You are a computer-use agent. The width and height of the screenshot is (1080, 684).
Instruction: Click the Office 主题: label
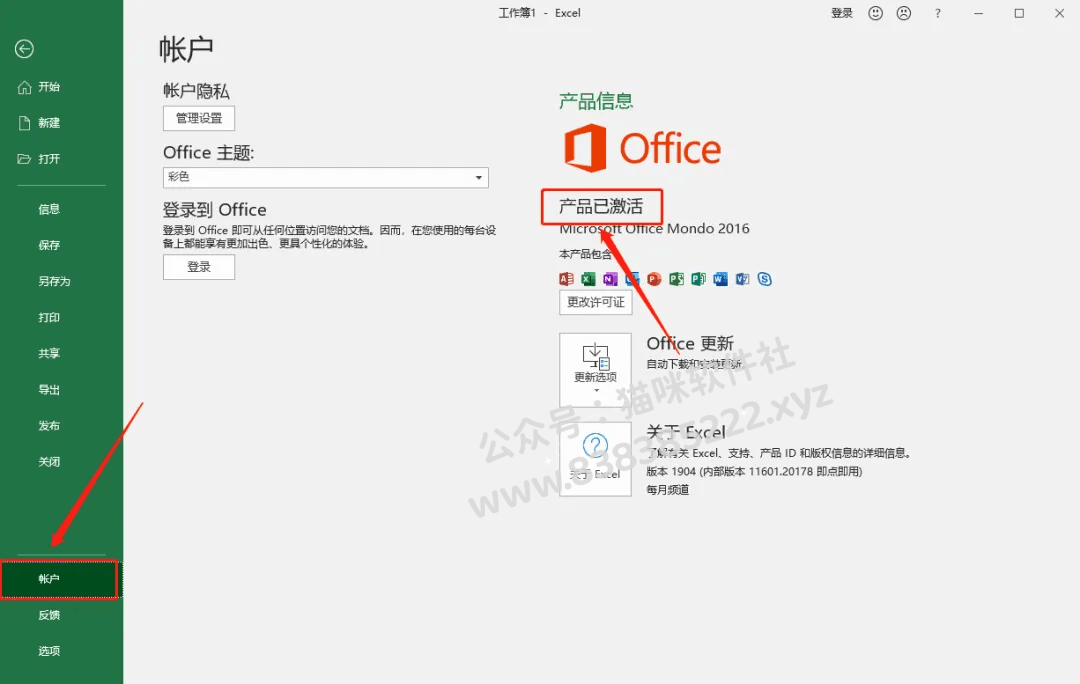point(209,152)
